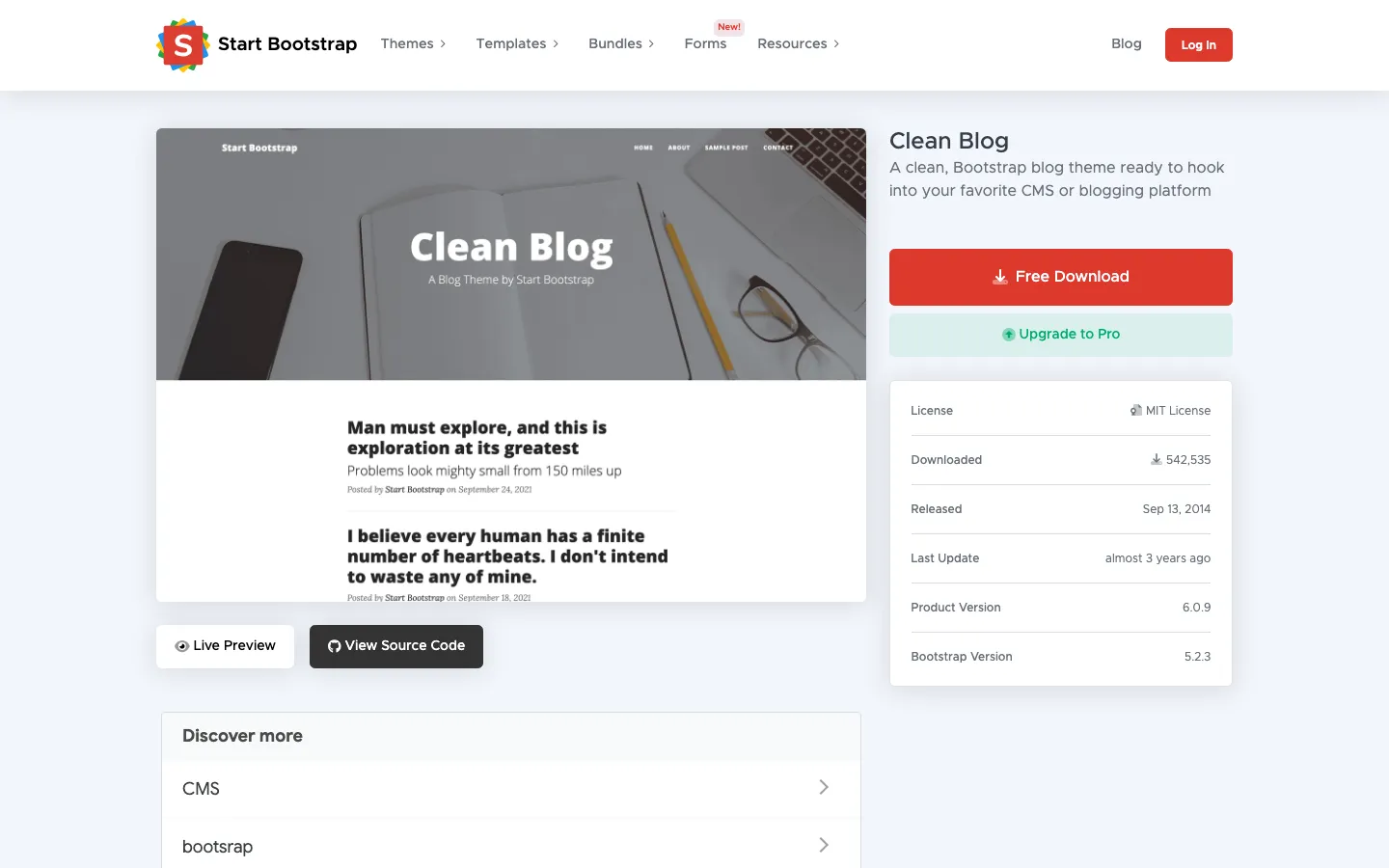
Task: Click the Log In button
Action: [x=1198, y=45]
